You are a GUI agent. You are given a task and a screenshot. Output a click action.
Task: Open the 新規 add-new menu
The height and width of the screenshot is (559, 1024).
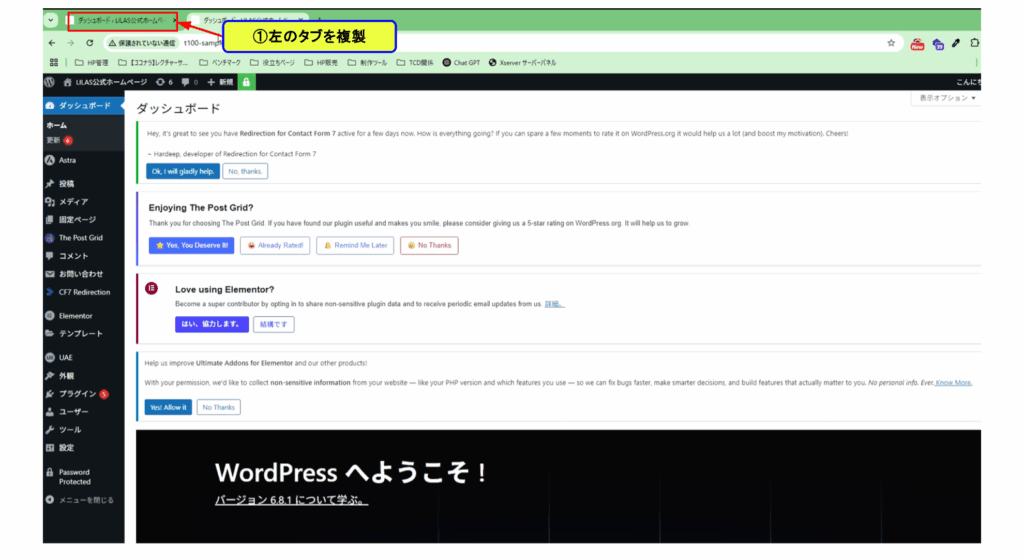coord(220,82)
